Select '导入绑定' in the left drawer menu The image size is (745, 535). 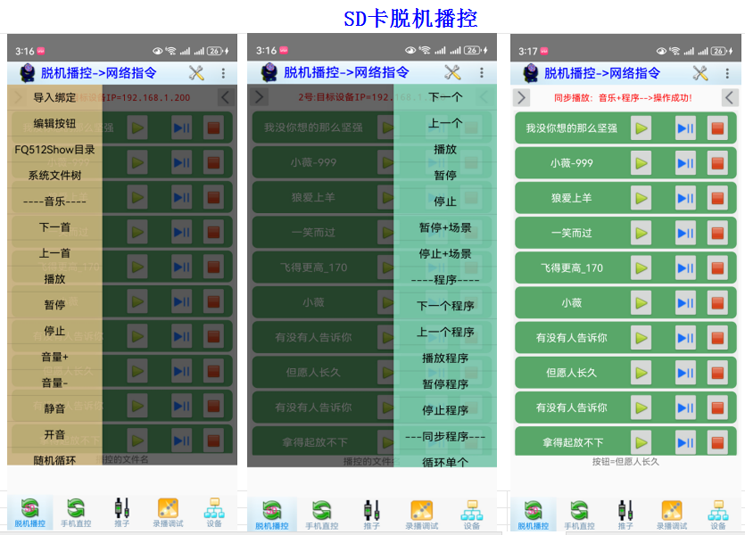[x=55, y=98]
